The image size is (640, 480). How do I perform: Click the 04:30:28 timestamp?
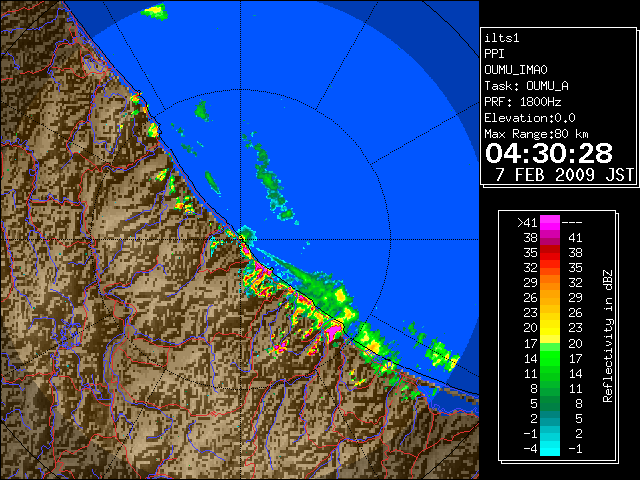coord(549,153)
